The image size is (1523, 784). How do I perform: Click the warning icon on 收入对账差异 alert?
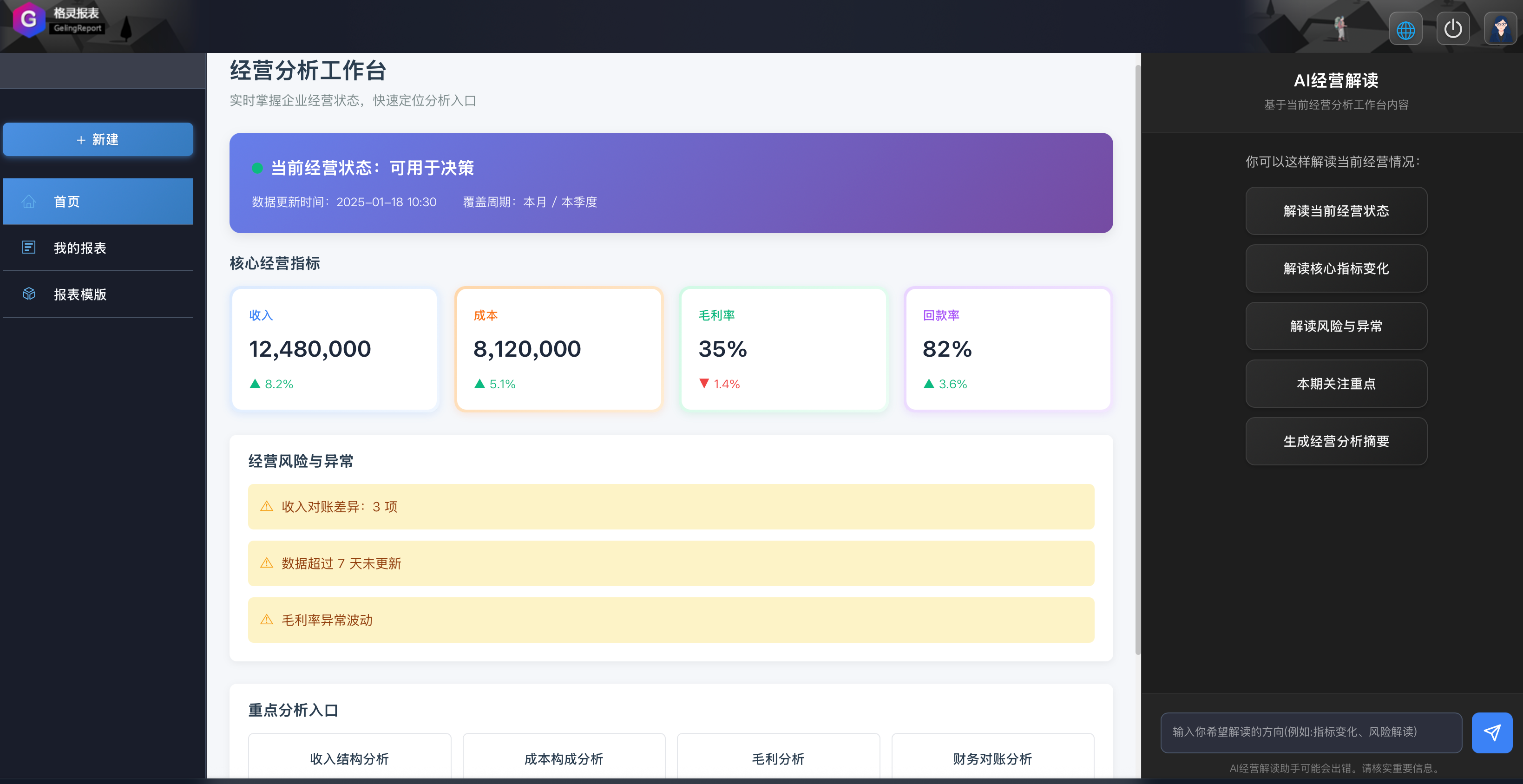pyautogui.click(x=266, y=506)
